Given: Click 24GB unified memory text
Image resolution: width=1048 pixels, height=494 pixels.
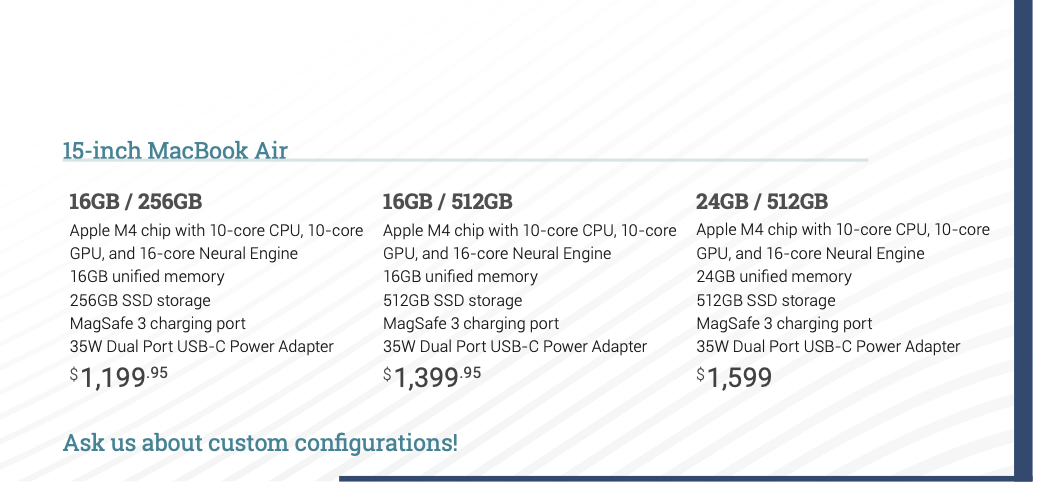Looking at the screenshot, I should 774,277.
